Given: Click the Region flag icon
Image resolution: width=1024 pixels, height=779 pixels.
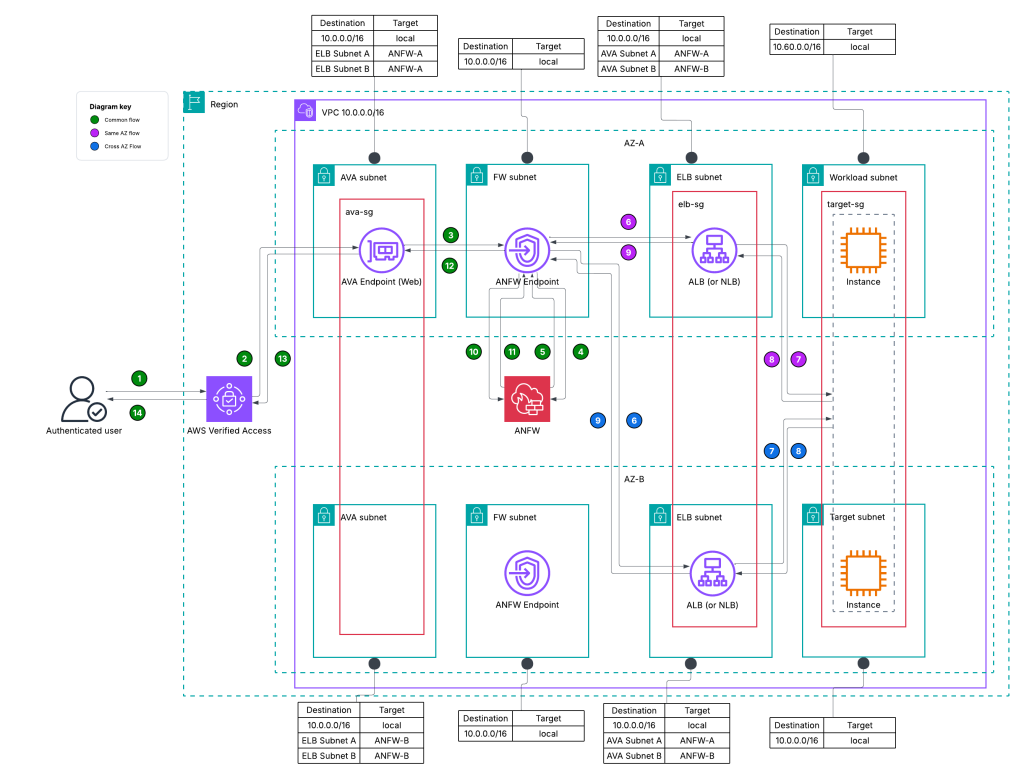Looking at the screenshot, I should (x=194, y=102).
